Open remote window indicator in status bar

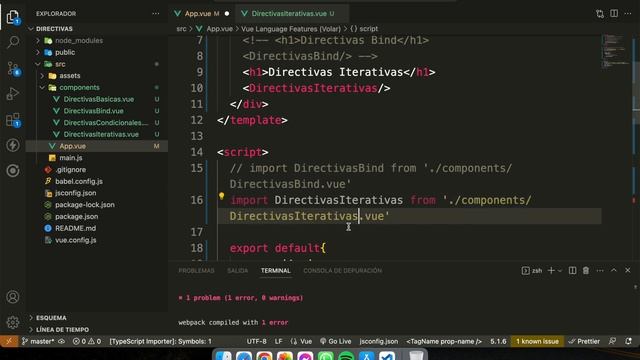coord(9,341)
